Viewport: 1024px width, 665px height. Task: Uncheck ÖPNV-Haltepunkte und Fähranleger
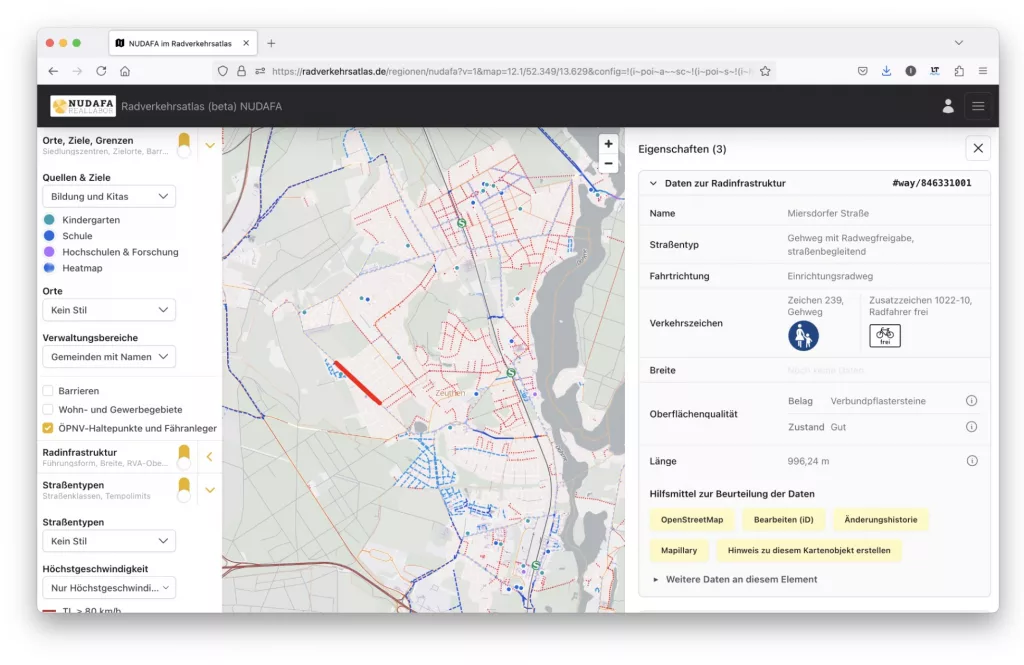click(47, 428)
